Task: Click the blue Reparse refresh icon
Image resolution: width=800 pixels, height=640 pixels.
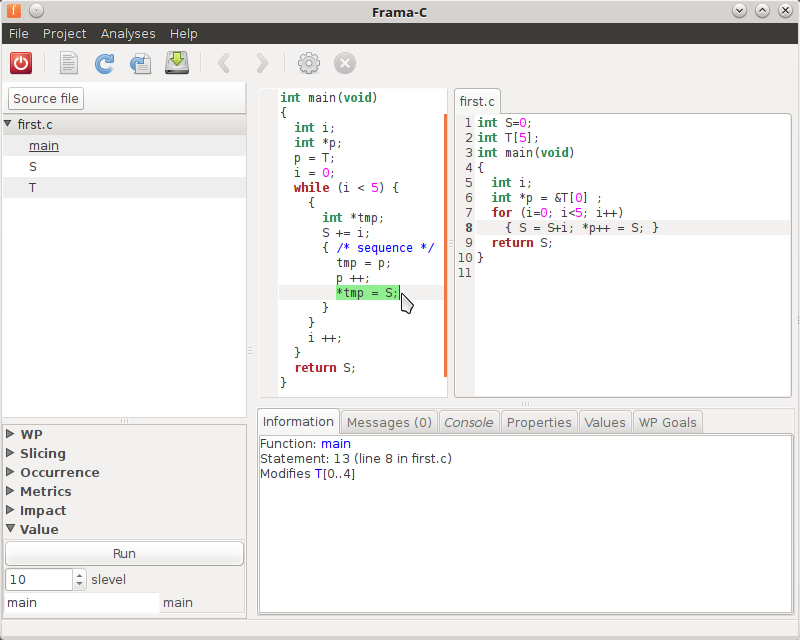Action: 105,63
